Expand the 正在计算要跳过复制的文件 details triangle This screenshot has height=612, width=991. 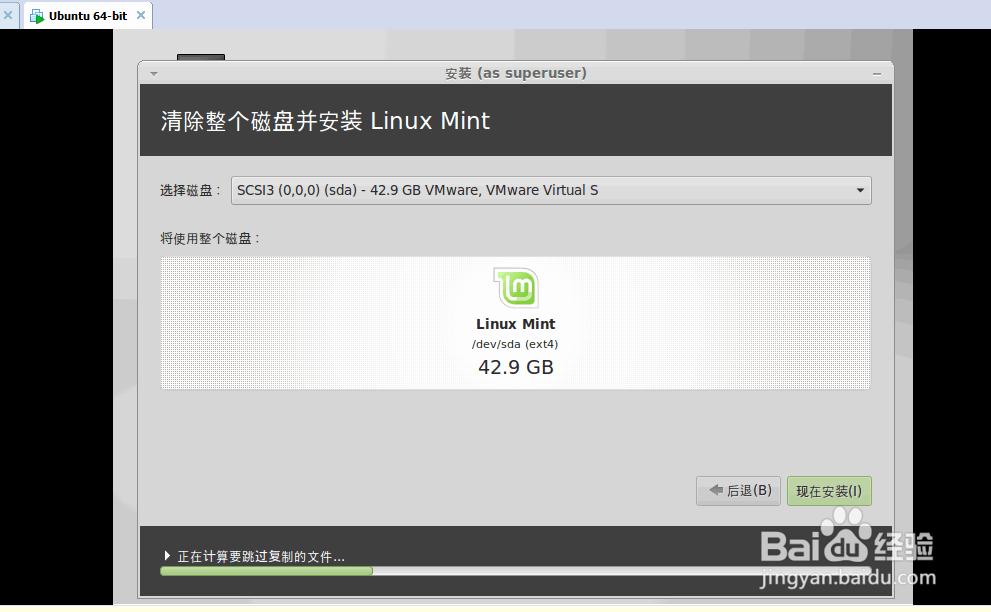click(167, 556)
